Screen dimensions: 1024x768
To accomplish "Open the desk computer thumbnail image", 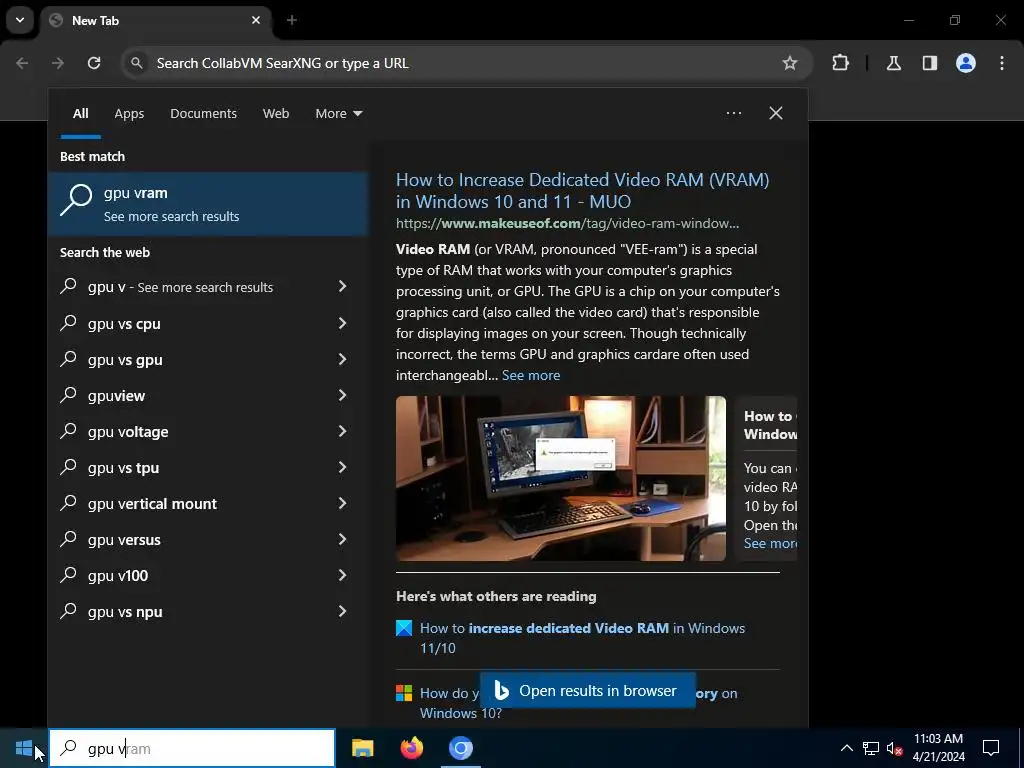I will point(560,478).
